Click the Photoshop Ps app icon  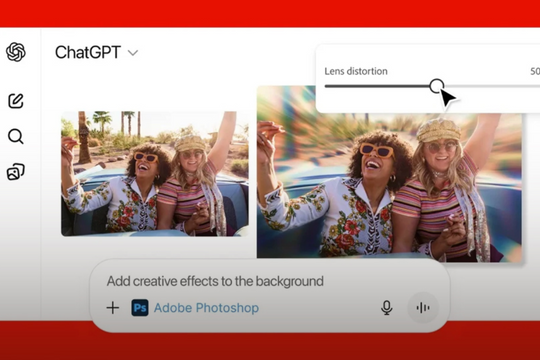point(140,308)
